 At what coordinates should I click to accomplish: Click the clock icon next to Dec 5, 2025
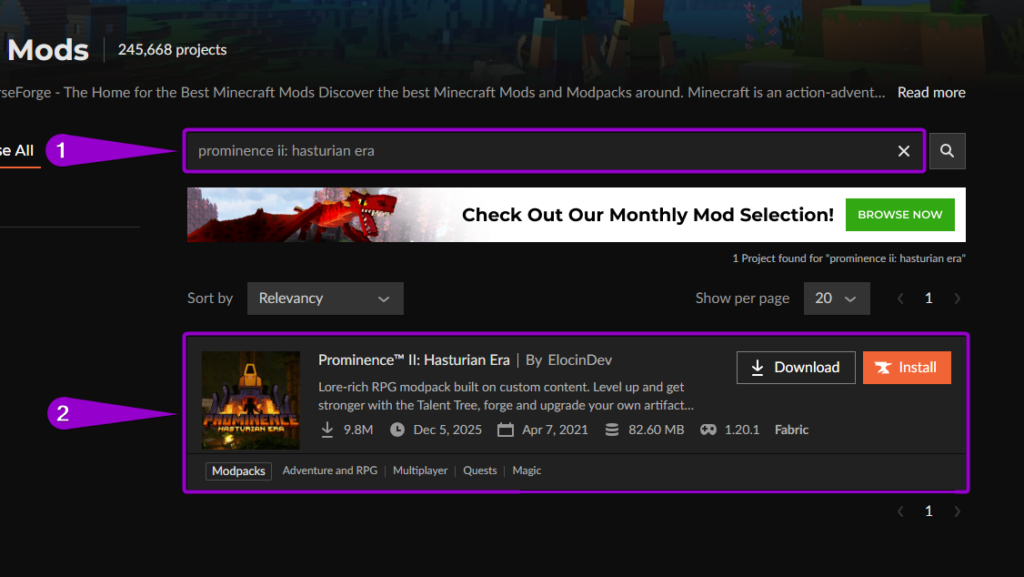[x=399, y=429]
